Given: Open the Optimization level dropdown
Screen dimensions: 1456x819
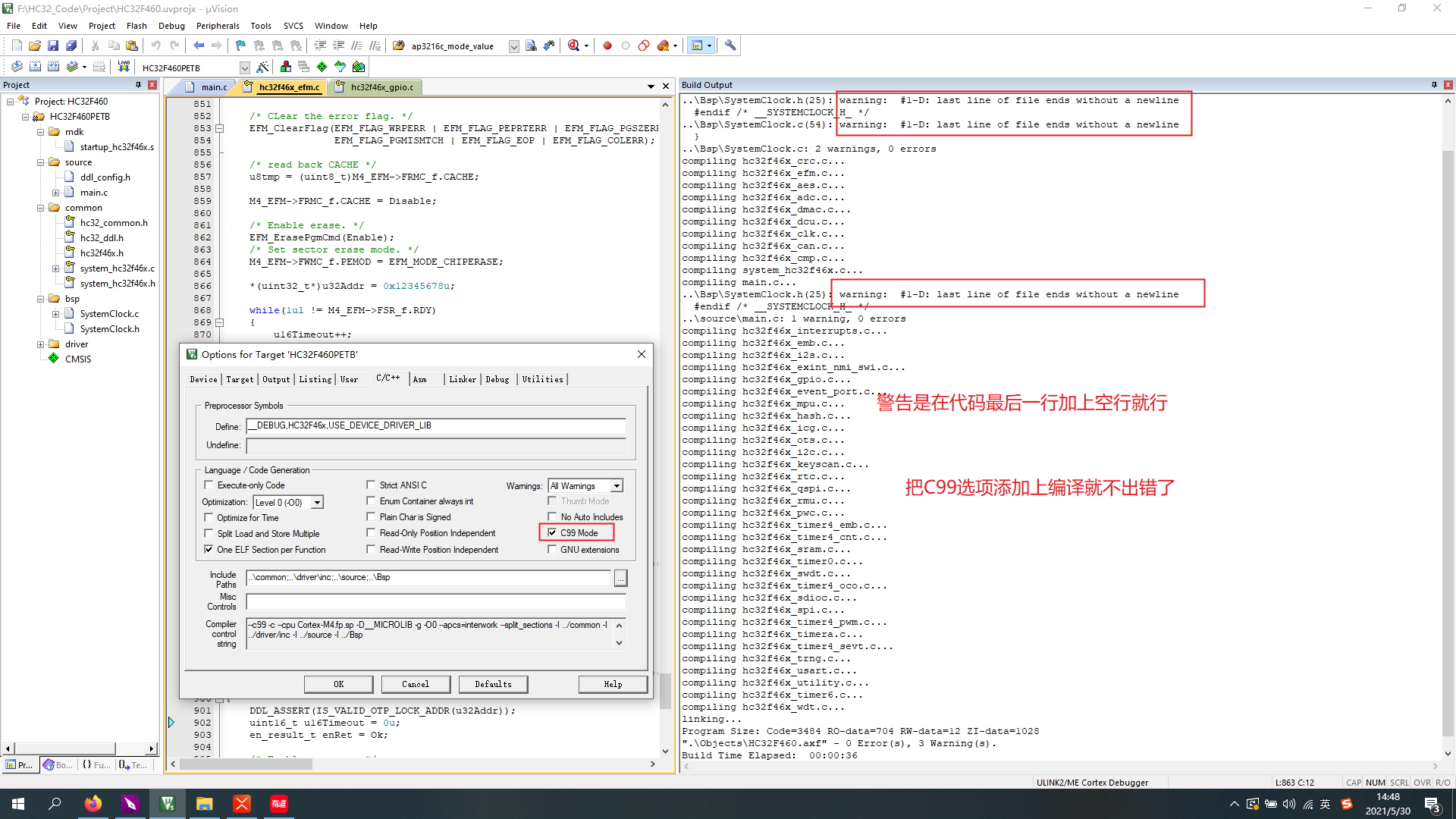Looking at the screenshot, I should click(317, 503).
